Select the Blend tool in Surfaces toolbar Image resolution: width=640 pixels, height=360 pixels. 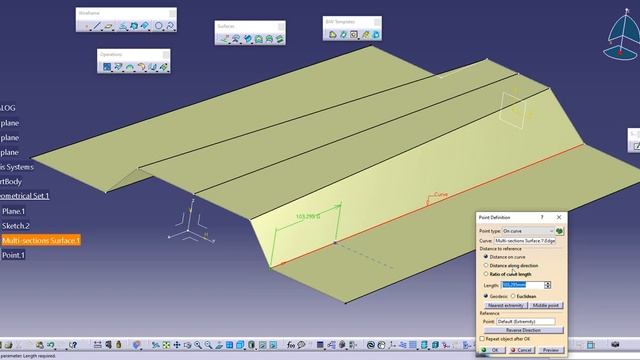(x=280, y=39)
